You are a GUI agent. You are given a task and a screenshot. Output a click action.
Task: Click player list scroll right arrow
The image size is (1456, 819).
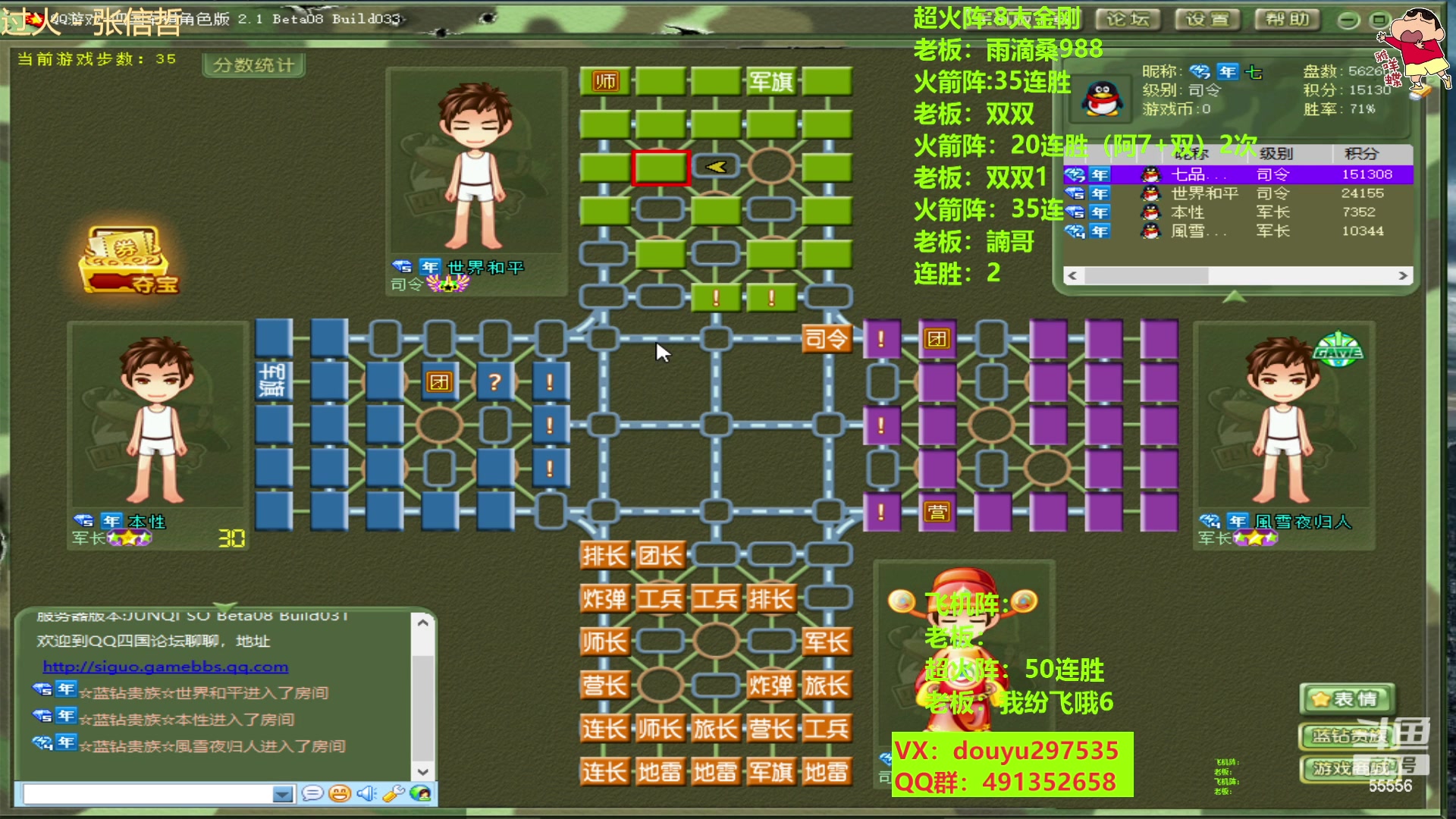[1403, 276]
